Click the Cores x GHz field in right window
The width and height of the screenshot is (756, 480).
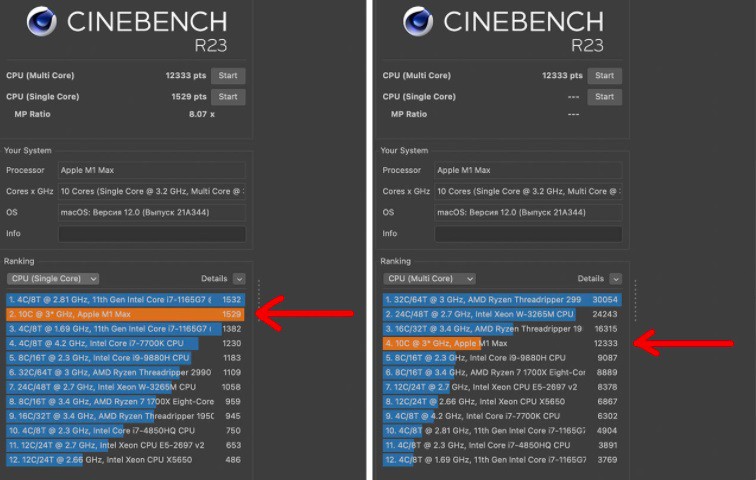point(527,192)
